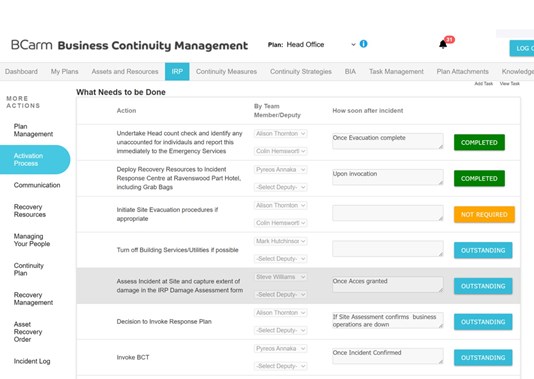Open Select Deputy dropdown for Building Services row
Viewport: 534px width, 379px height.
pyautogui.click(x=281, y=259)
